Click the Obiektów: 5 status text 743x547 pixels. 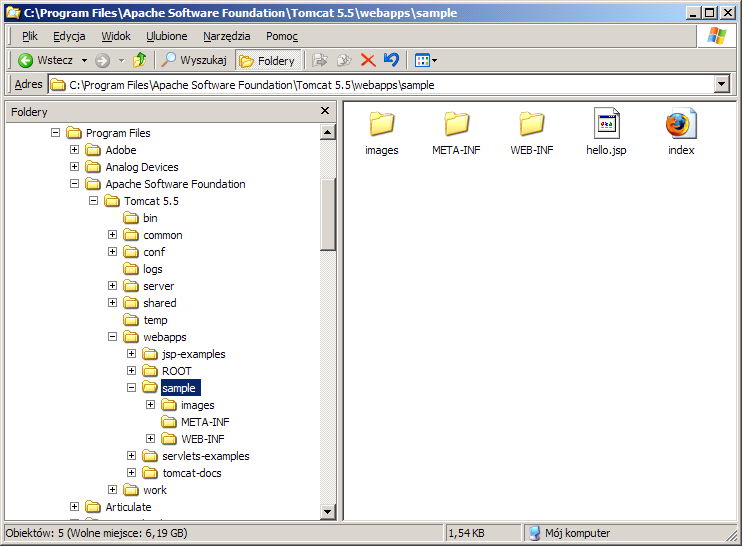coord(96,533)
